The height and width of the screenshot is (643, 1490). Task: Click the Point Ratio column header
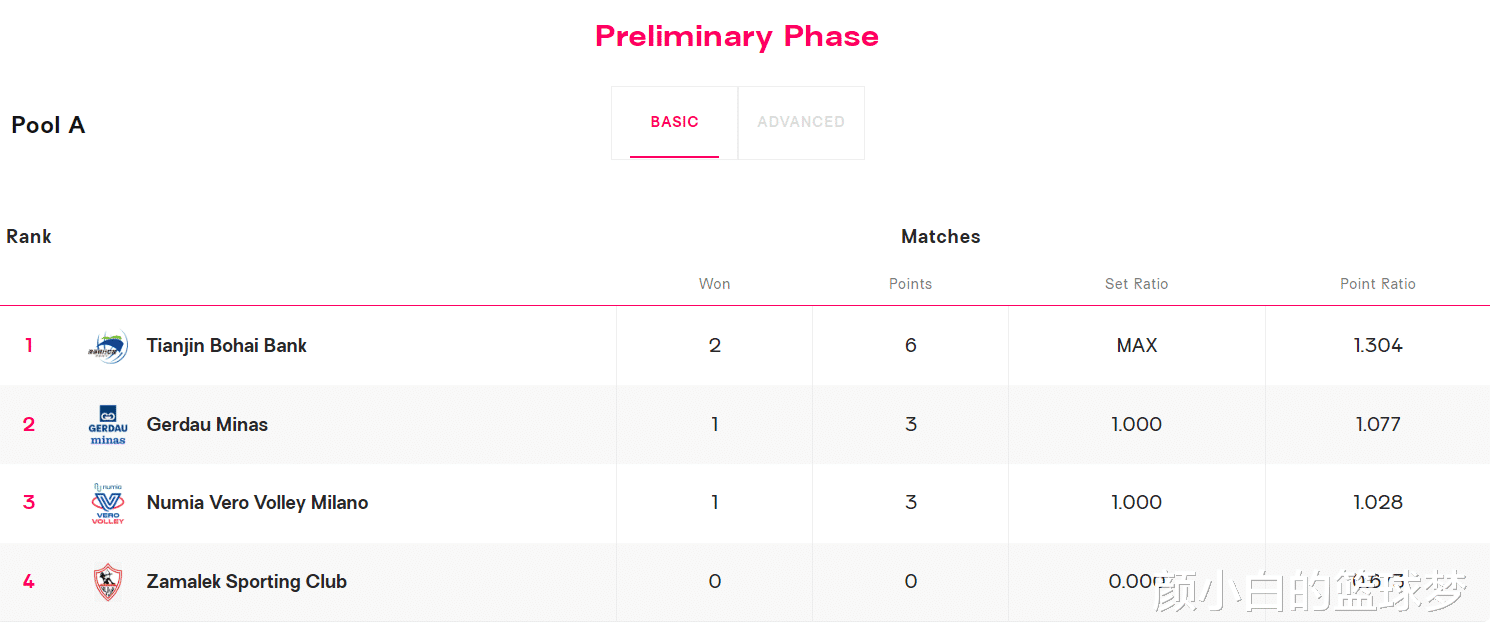(x=1378, y=284)
